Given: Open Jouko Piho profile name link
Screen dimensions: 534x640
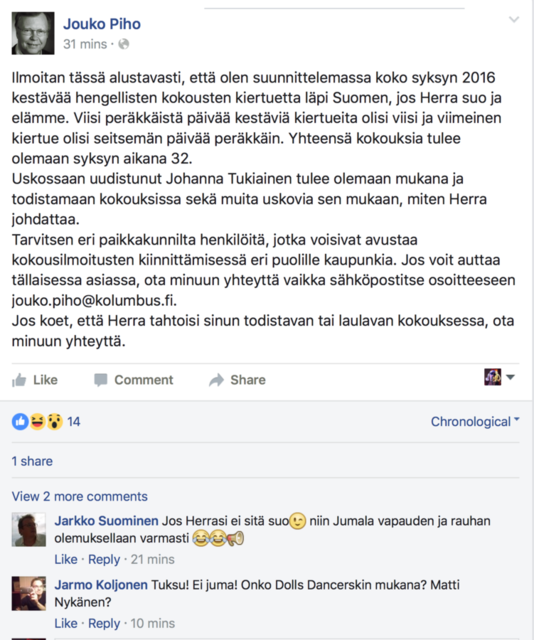Looking at the screenshot, I should coord(102,24).
